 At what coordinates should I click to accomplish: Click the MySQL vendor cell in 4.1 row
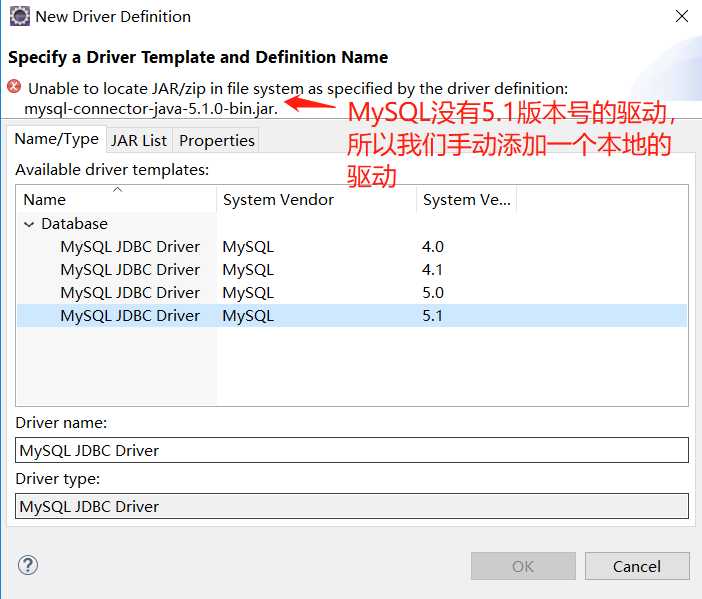pos(248,270)
